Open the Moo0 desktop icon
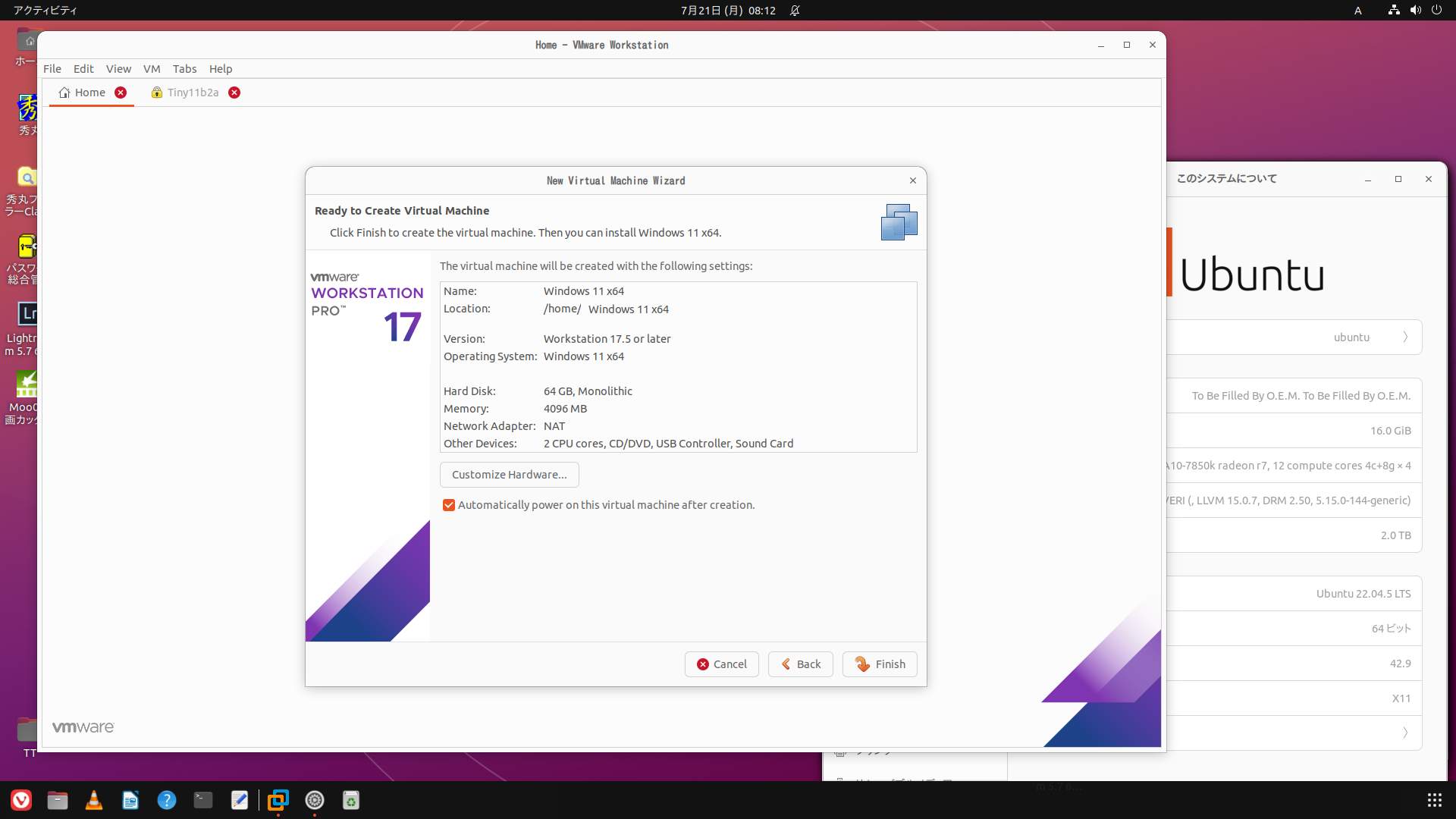 click(27, 384)
